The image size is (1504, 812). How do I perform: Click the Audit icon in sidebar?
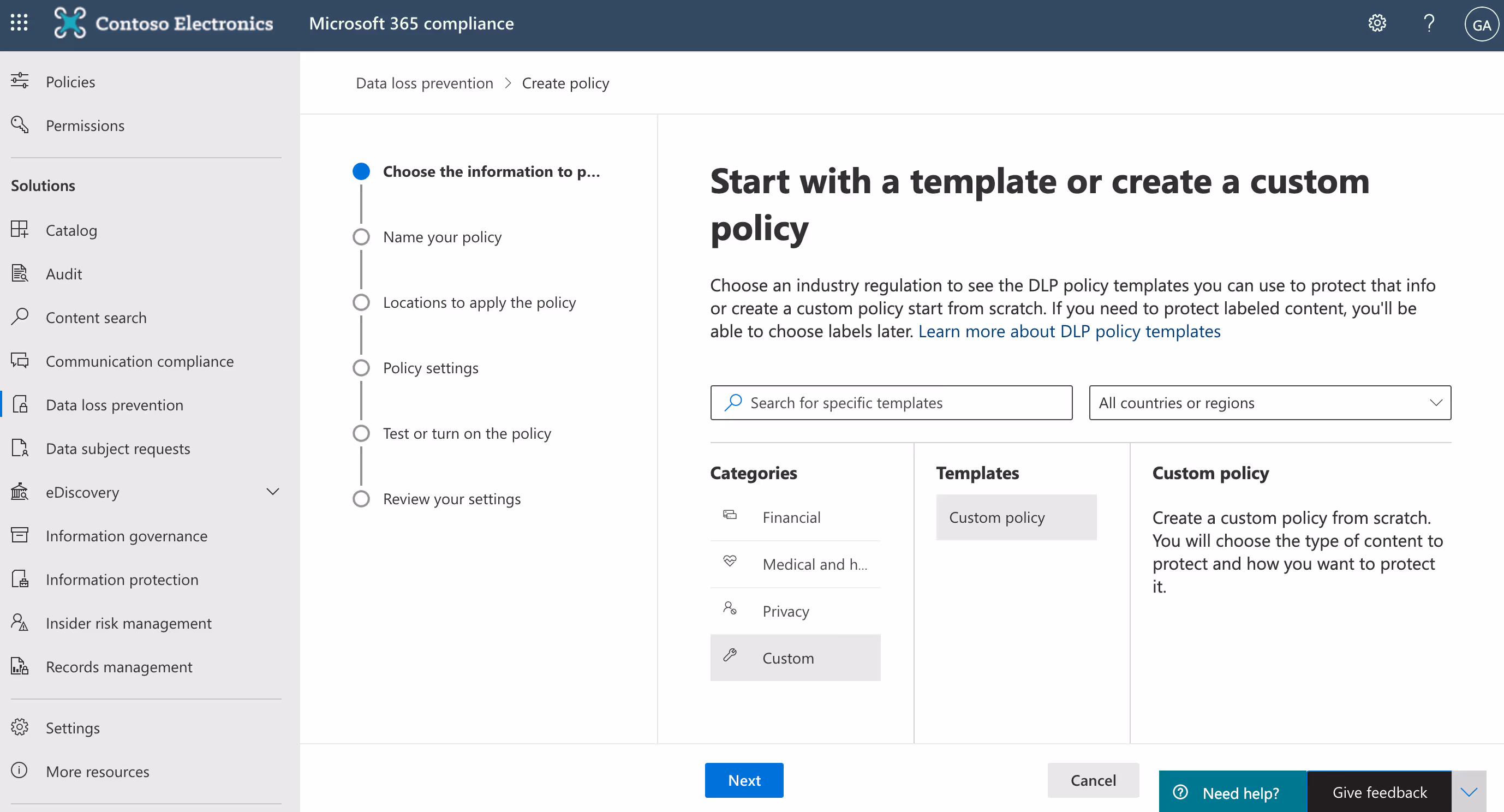(x=19, y=273)
